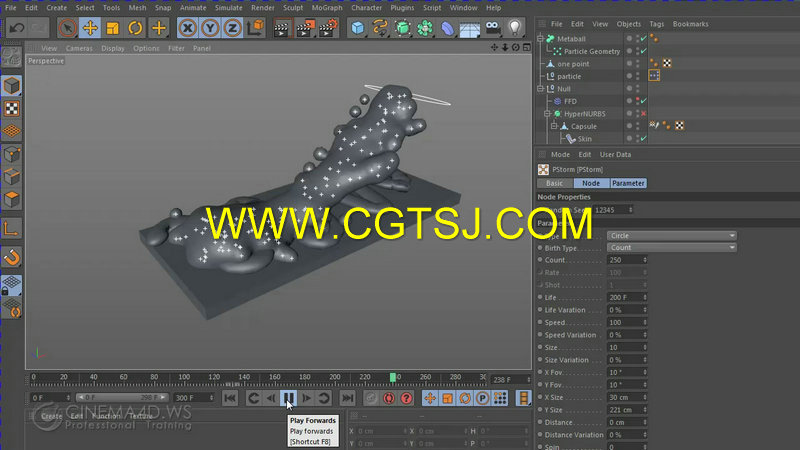Click the Random Seed 12345 field
This screenshot has height=450, width=800.
(613, 210)
